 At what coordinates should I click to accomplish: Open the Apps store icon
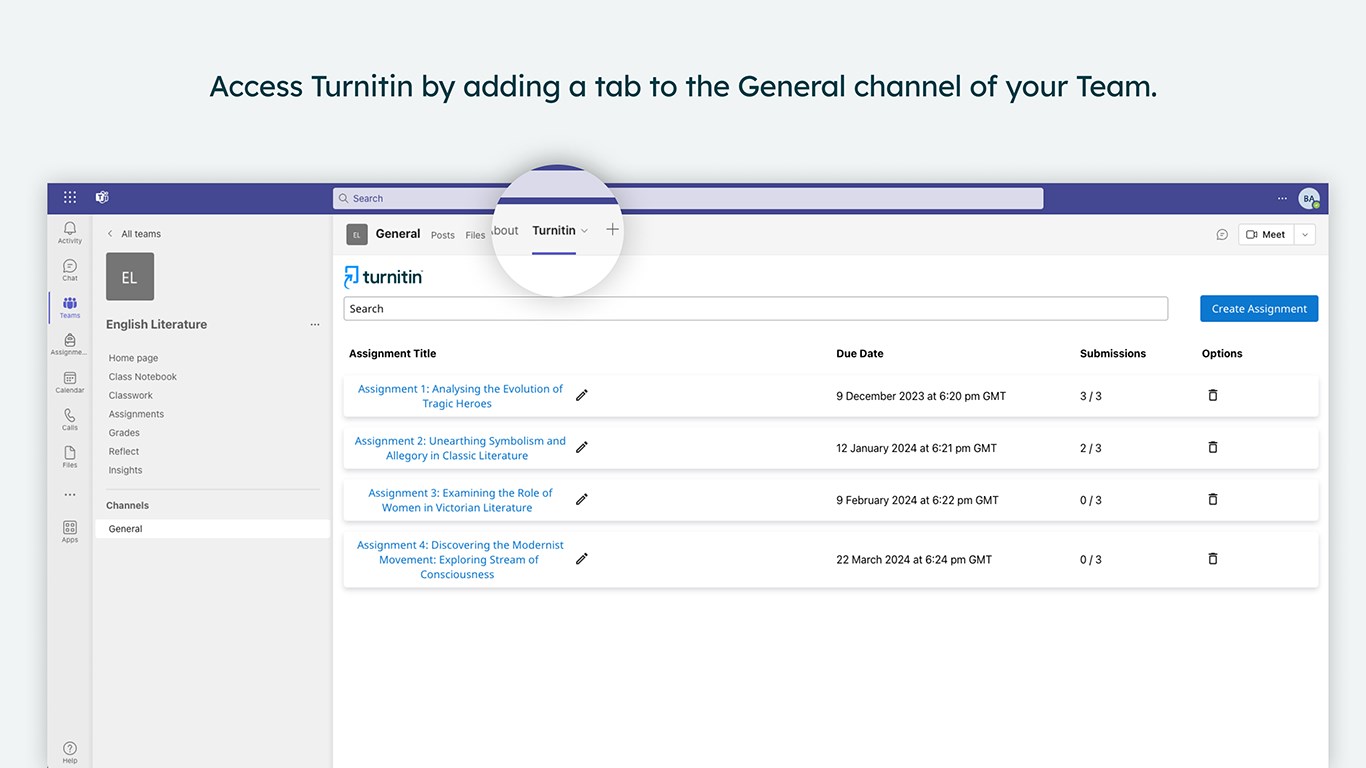[x=70, y=530]
